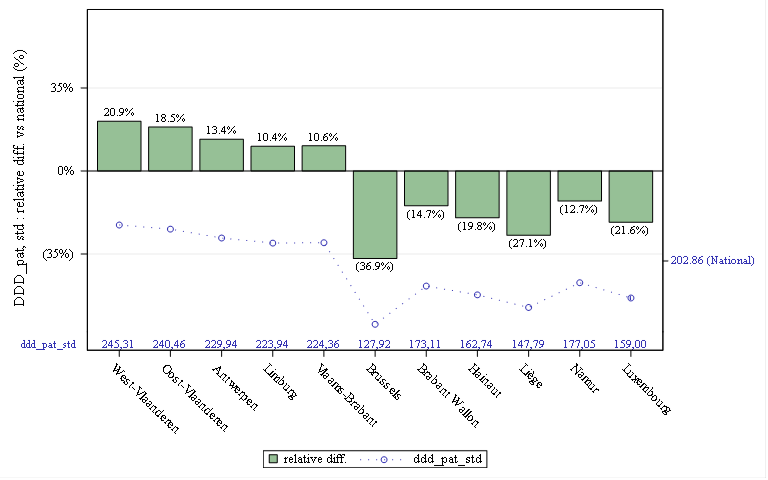Click the Liège (27.1%) bar
This screenshot has height=480, width=768.
click(528, 203)
